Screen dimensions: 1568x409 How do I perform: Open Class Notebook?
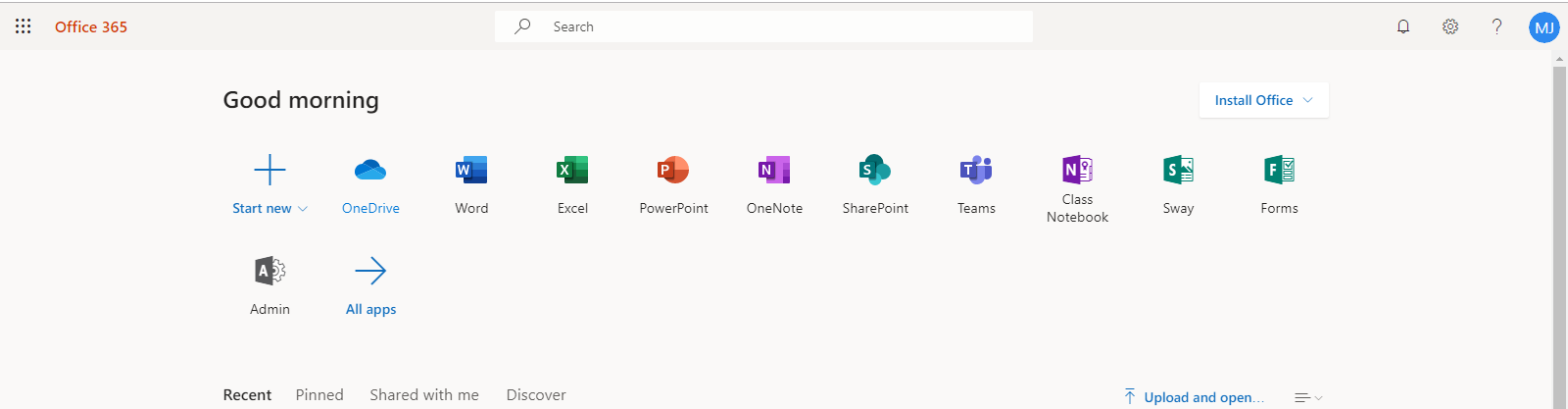(1077, 188)
